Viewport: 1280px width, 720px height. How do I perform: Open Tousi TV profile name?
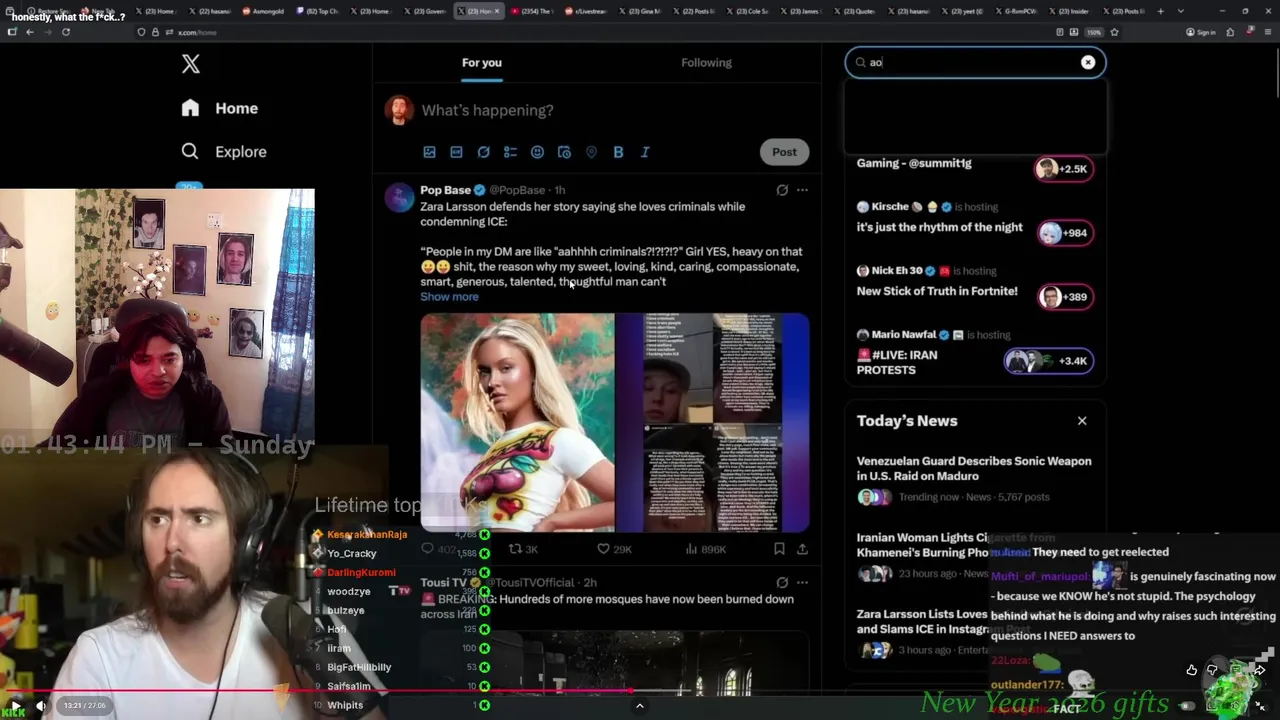[443, 582]
